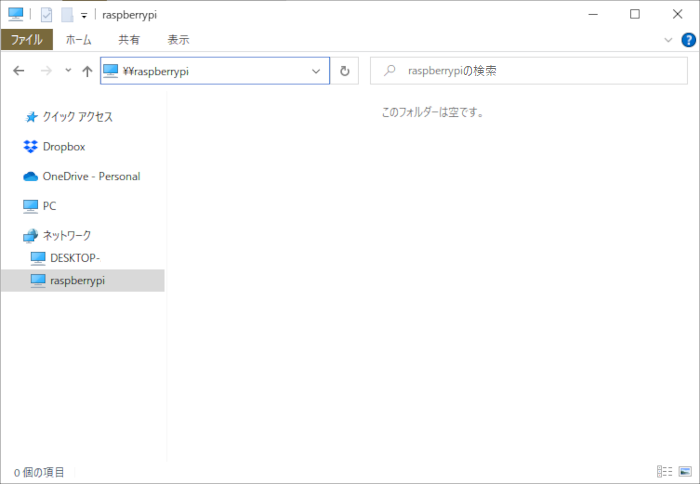Open Customize Quick Access Toolbar dropdown
Screen dimensions: 700x484
84,16
